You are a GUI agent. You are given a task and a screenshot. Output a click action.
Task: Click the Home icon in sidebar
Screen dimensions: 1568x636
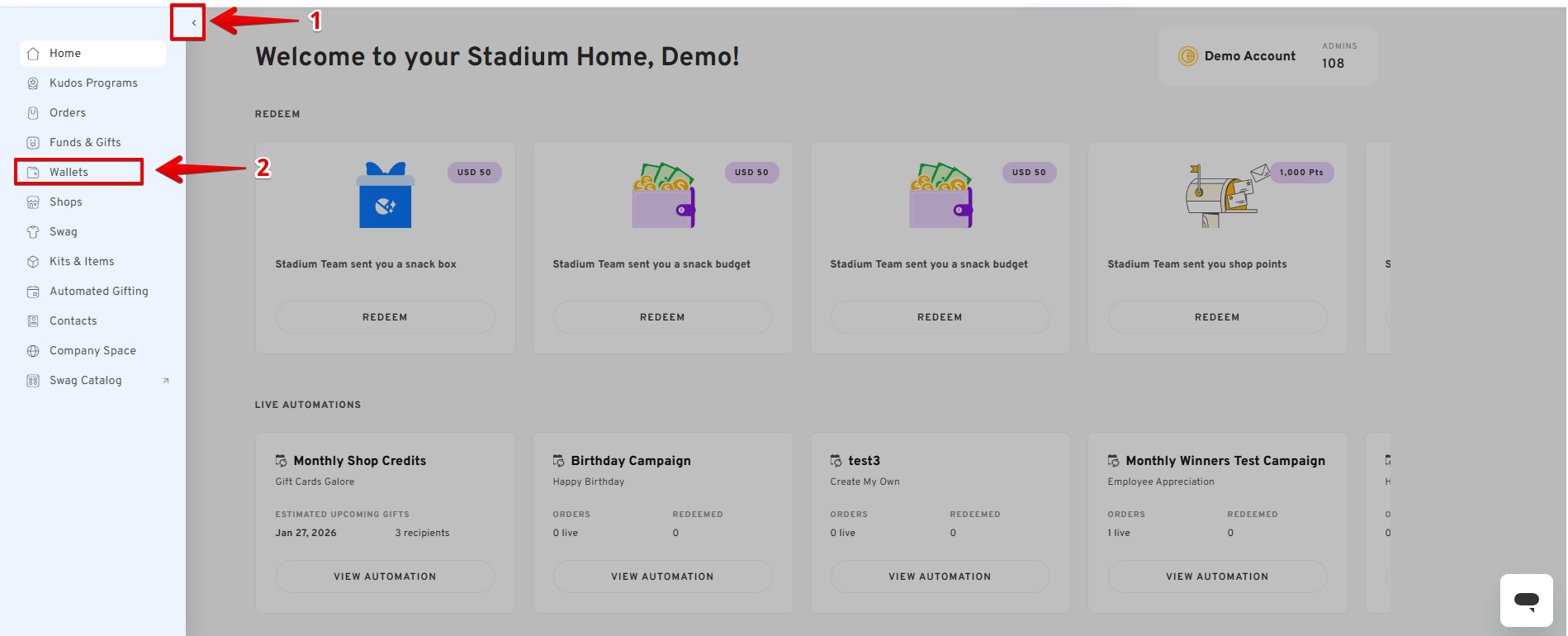tap(33, 54)
